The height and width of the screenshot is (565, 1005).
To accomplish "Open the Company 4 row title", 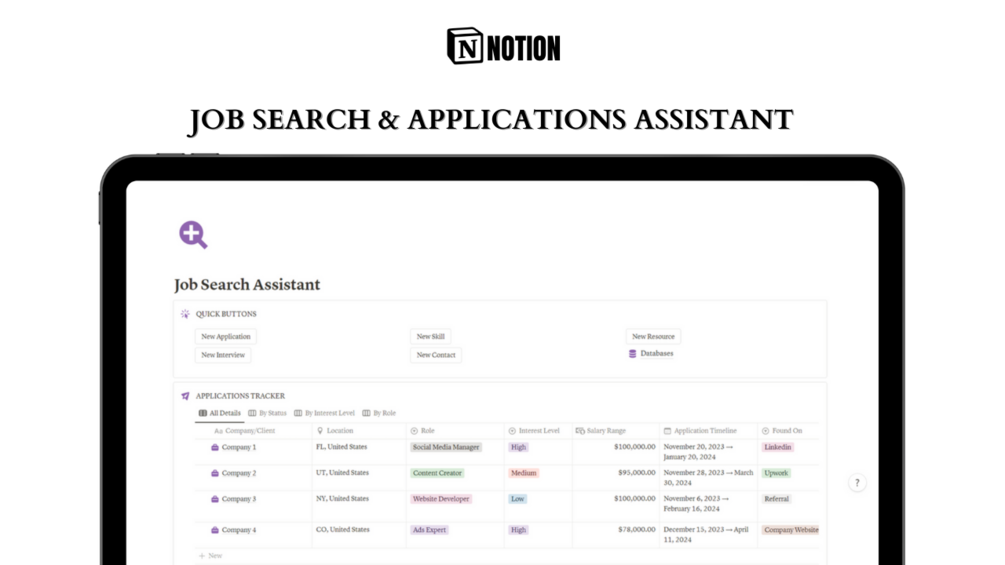I will coord(238,530).
